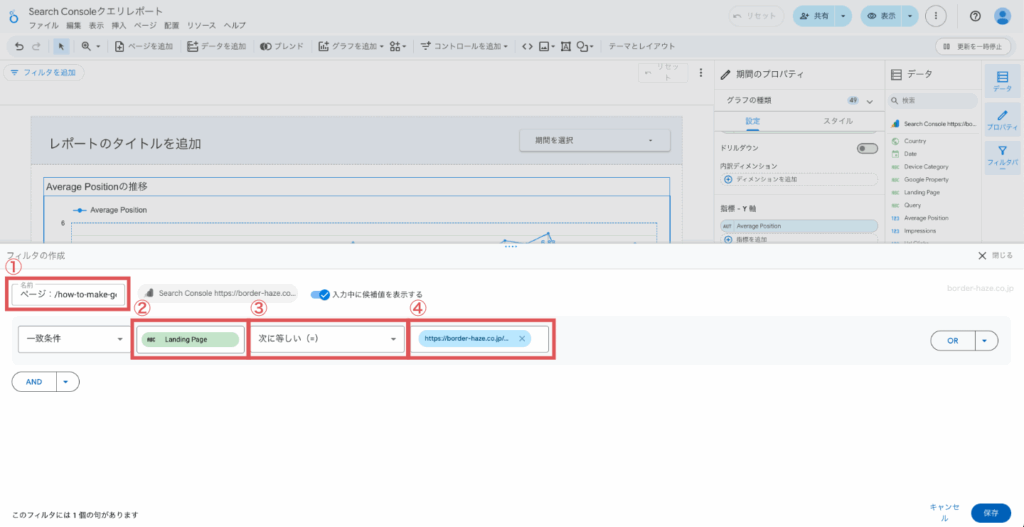
Task: Click the Looker Studio logo
Action: pyautogui.click(x=14, y=17)
